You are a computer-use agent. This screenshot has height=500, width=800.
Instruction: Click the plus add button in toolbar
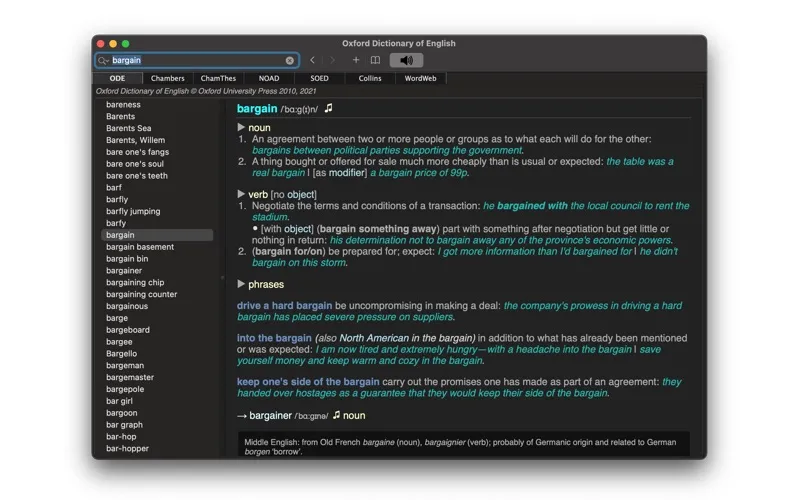coord(356,60)
